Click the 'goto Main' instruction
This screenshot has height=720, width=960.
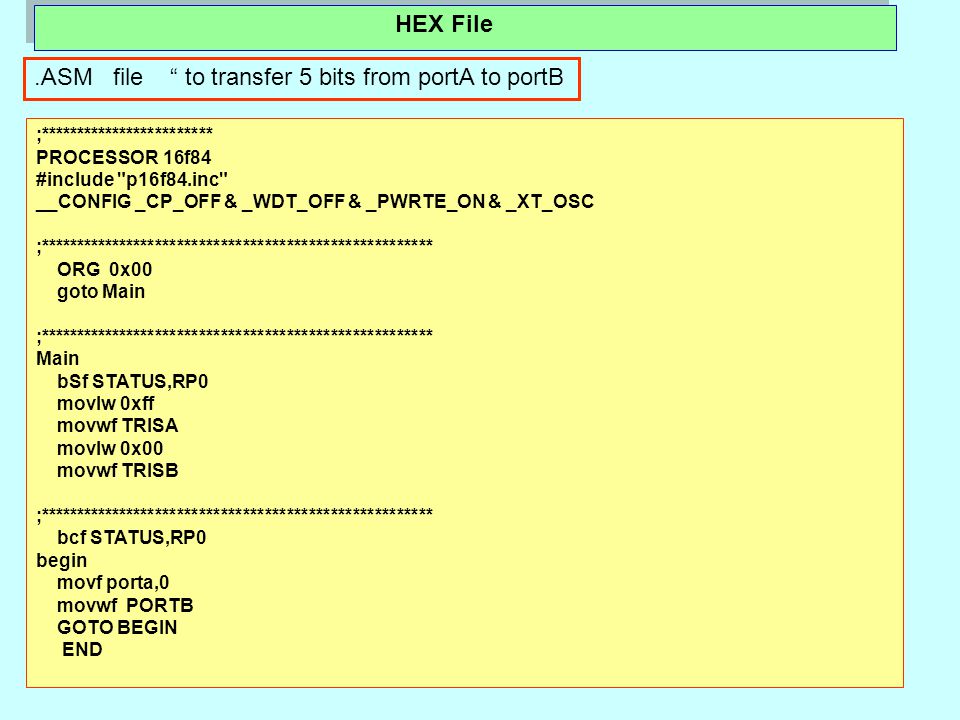[x=101, y=292]
